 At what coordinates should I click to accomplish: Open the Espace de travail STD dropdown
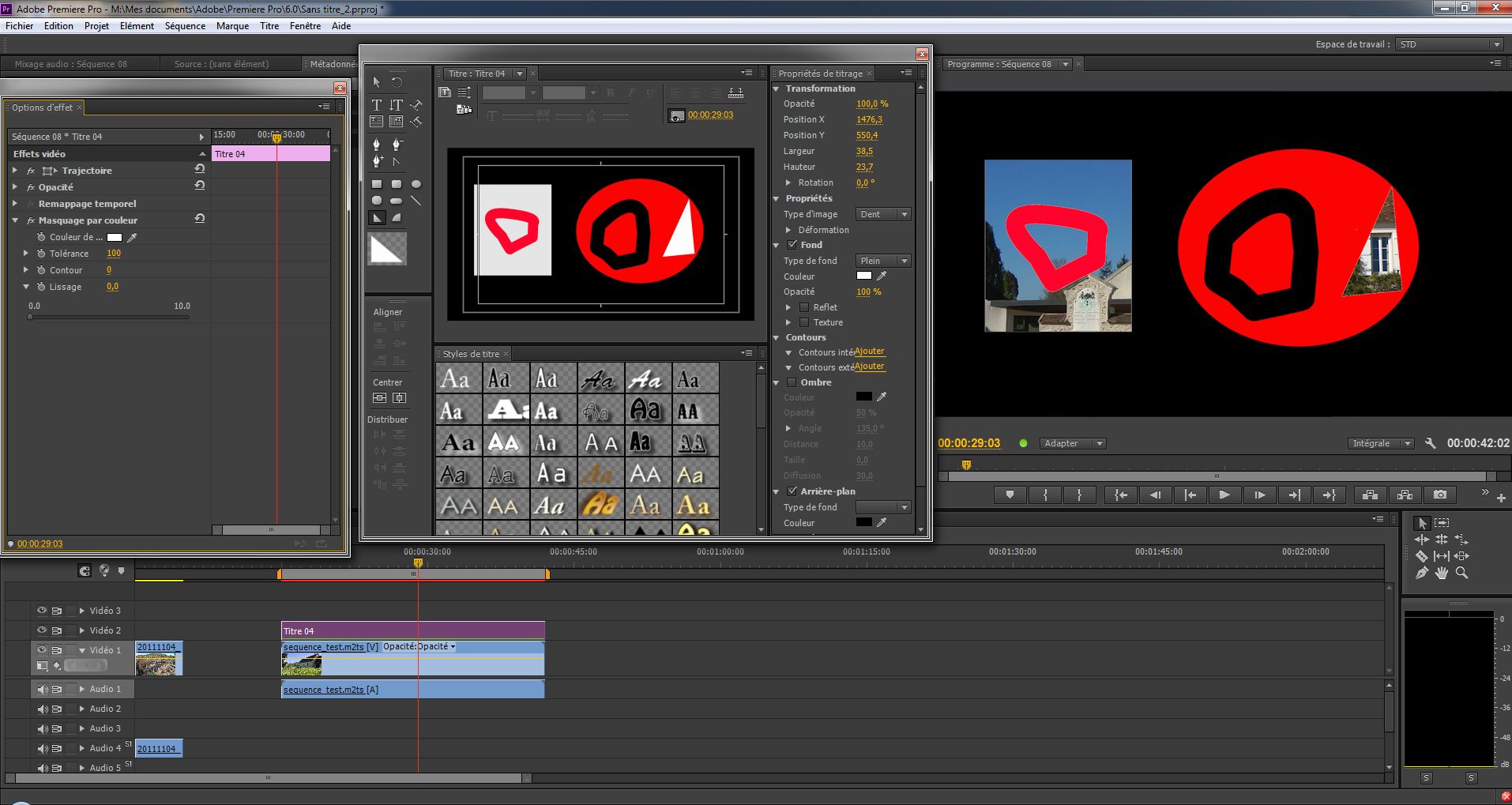click(1449, 44)
